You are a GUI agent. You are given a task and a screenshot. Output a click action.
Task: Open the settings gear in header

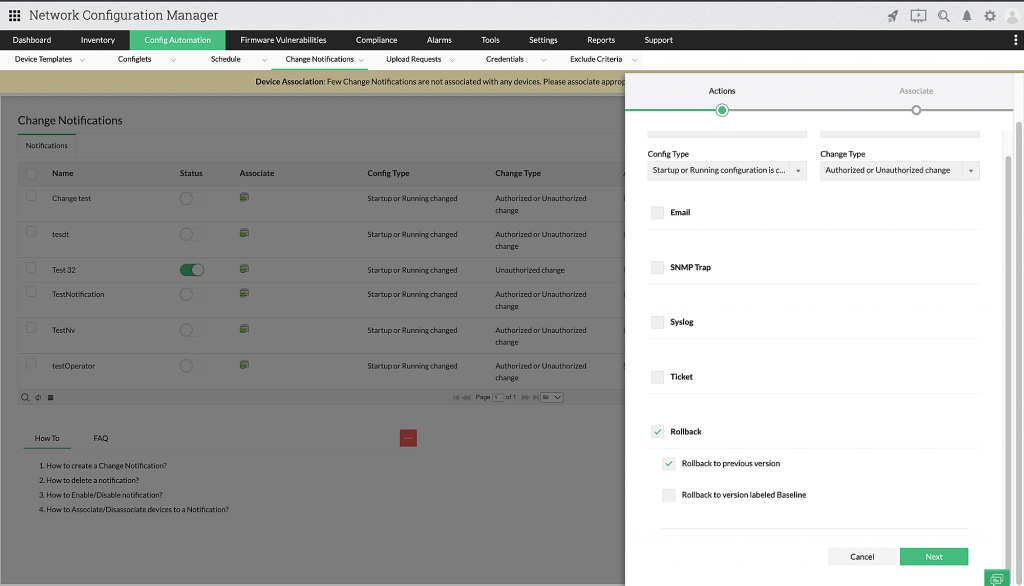[x=990, y=16]
